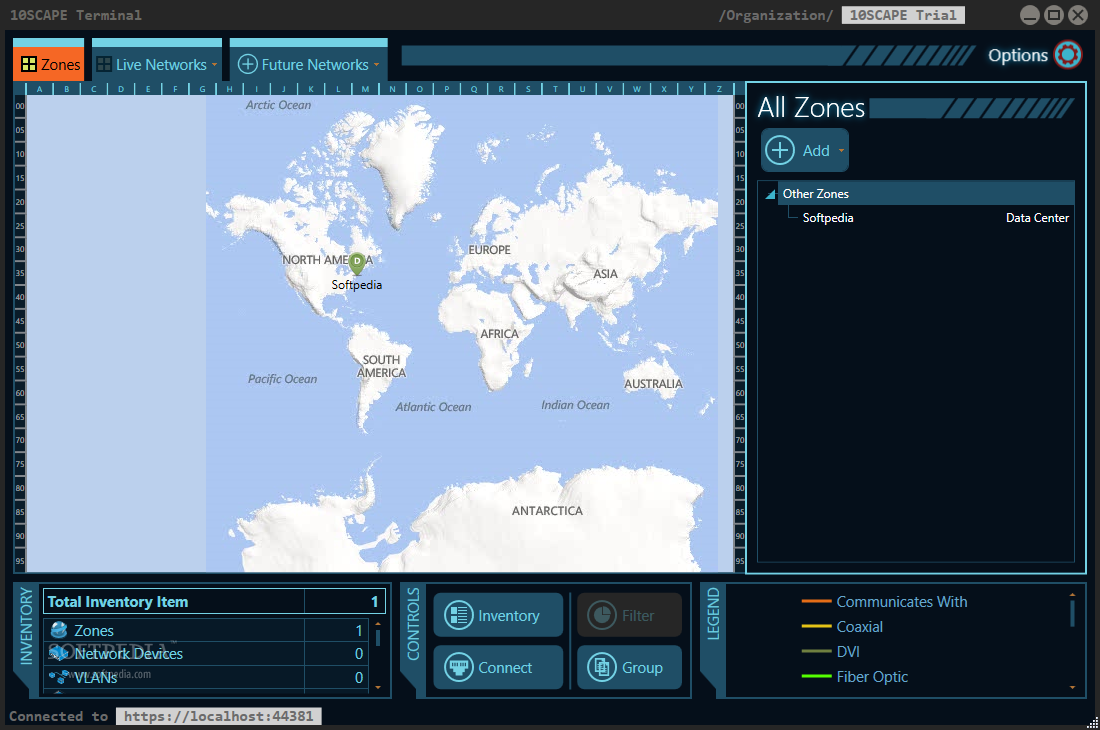
Task: Click the Fiber Optic legend entry
Action: 872,677
